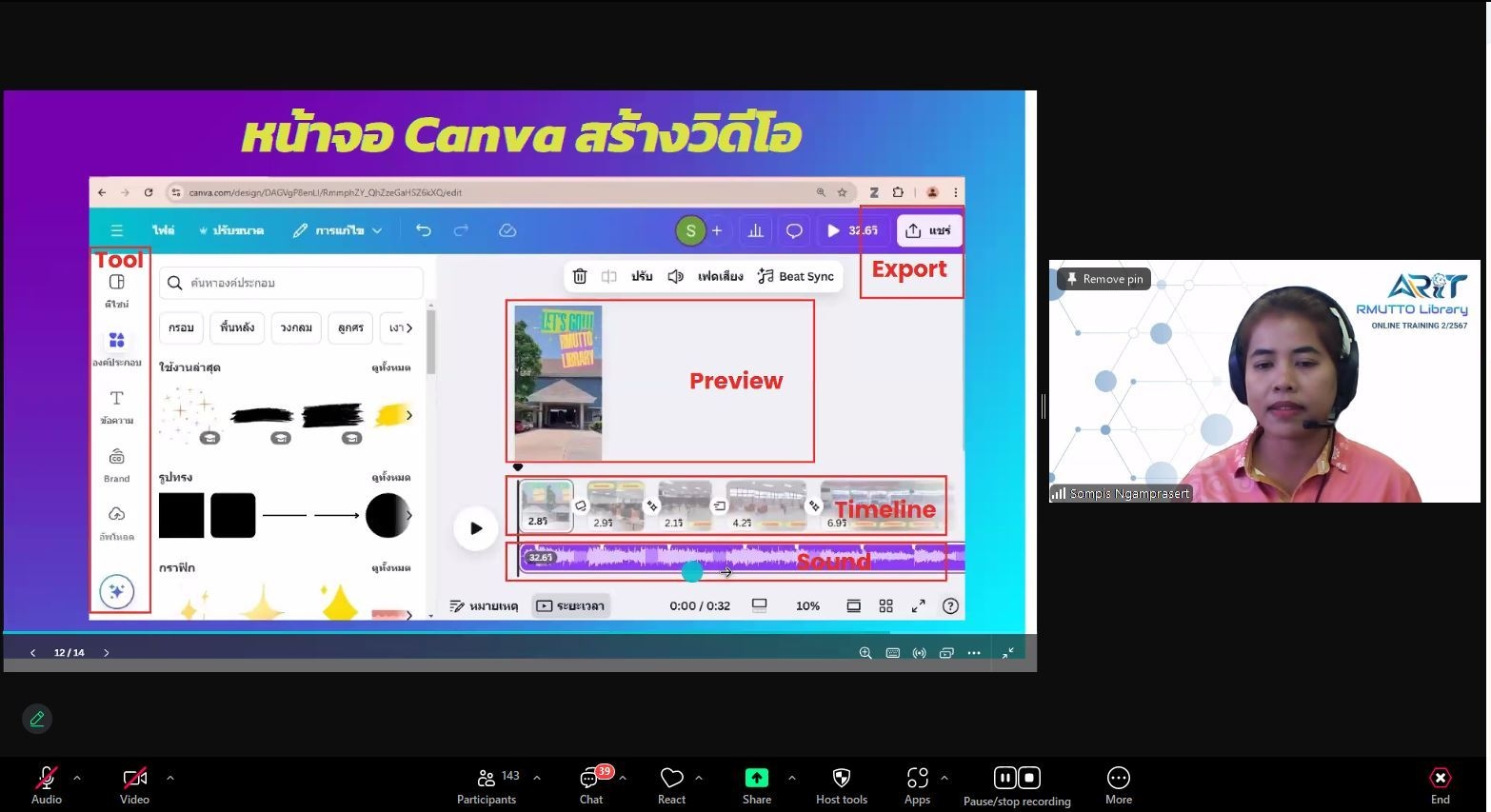Click Canva undo arrow

(424, 230)
